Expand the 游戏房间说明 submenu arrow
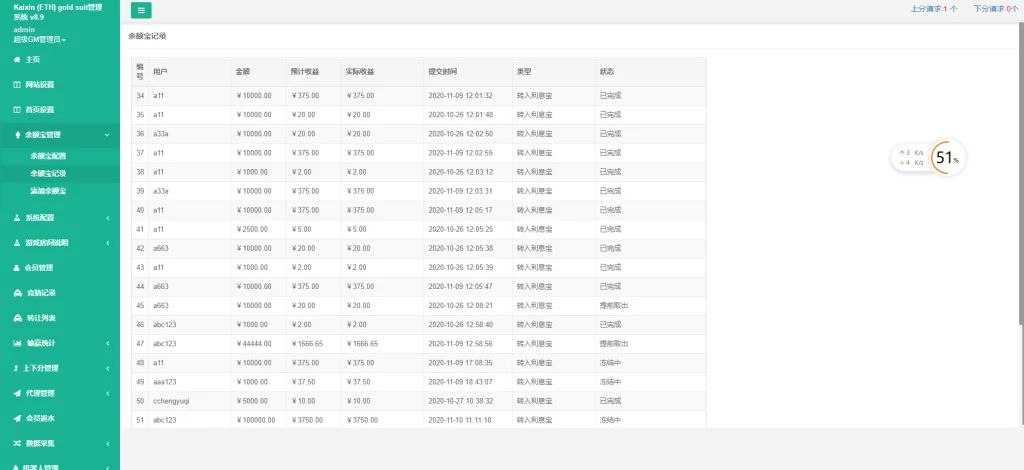This screenshot has width=1024, height=470. [107, 243]
